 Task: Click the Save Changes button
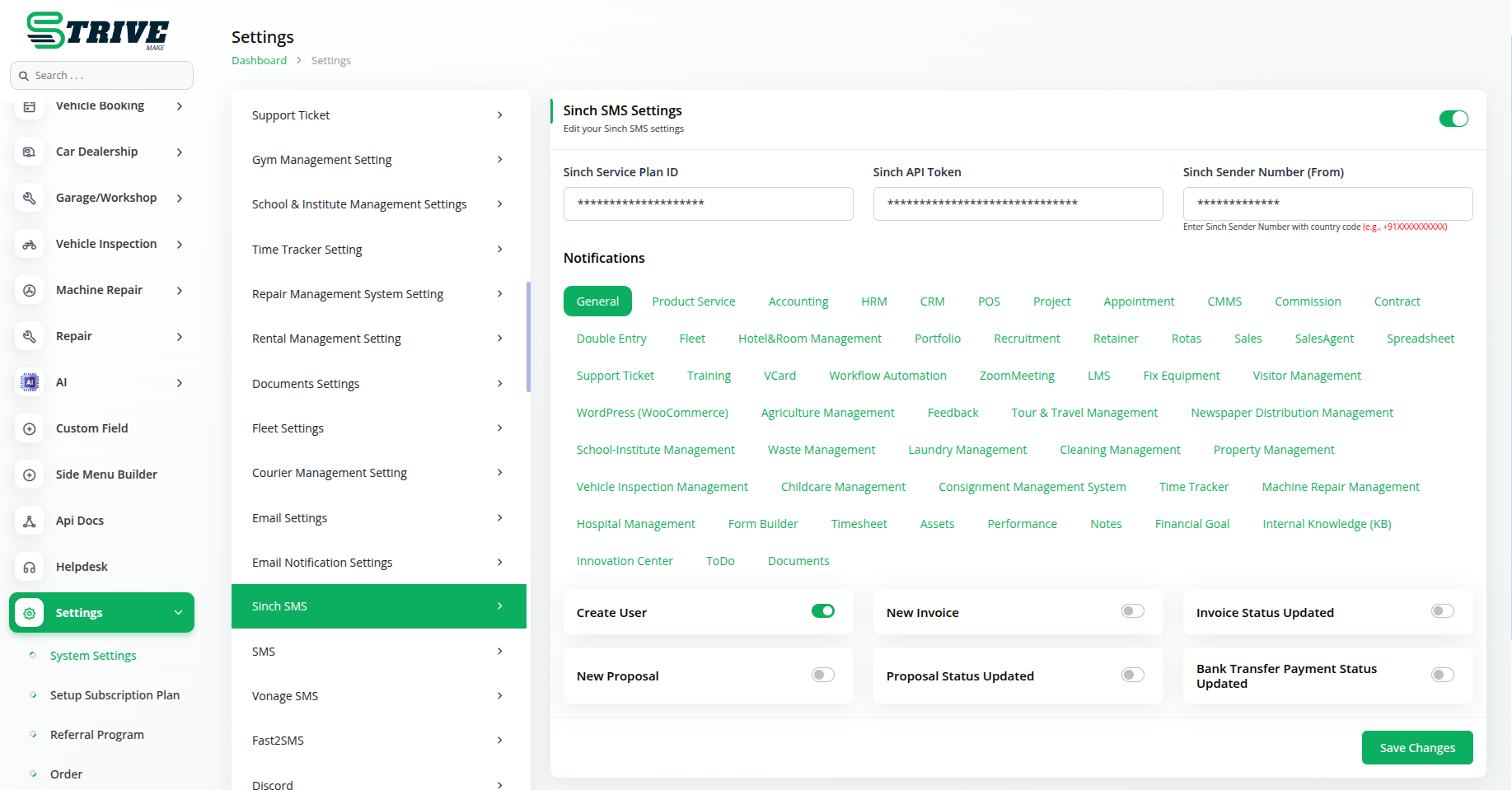point(1416,748)
